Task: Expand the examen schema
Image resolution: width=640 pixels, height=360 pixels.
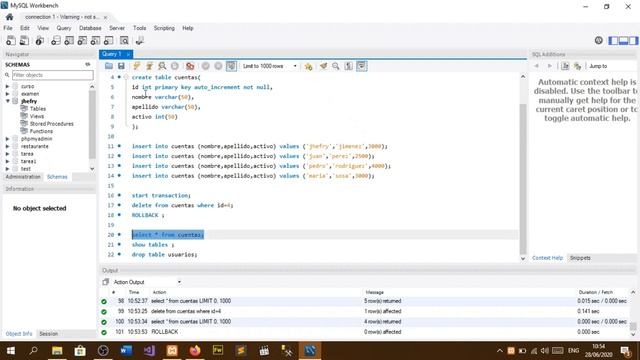Action: [7, 94]
